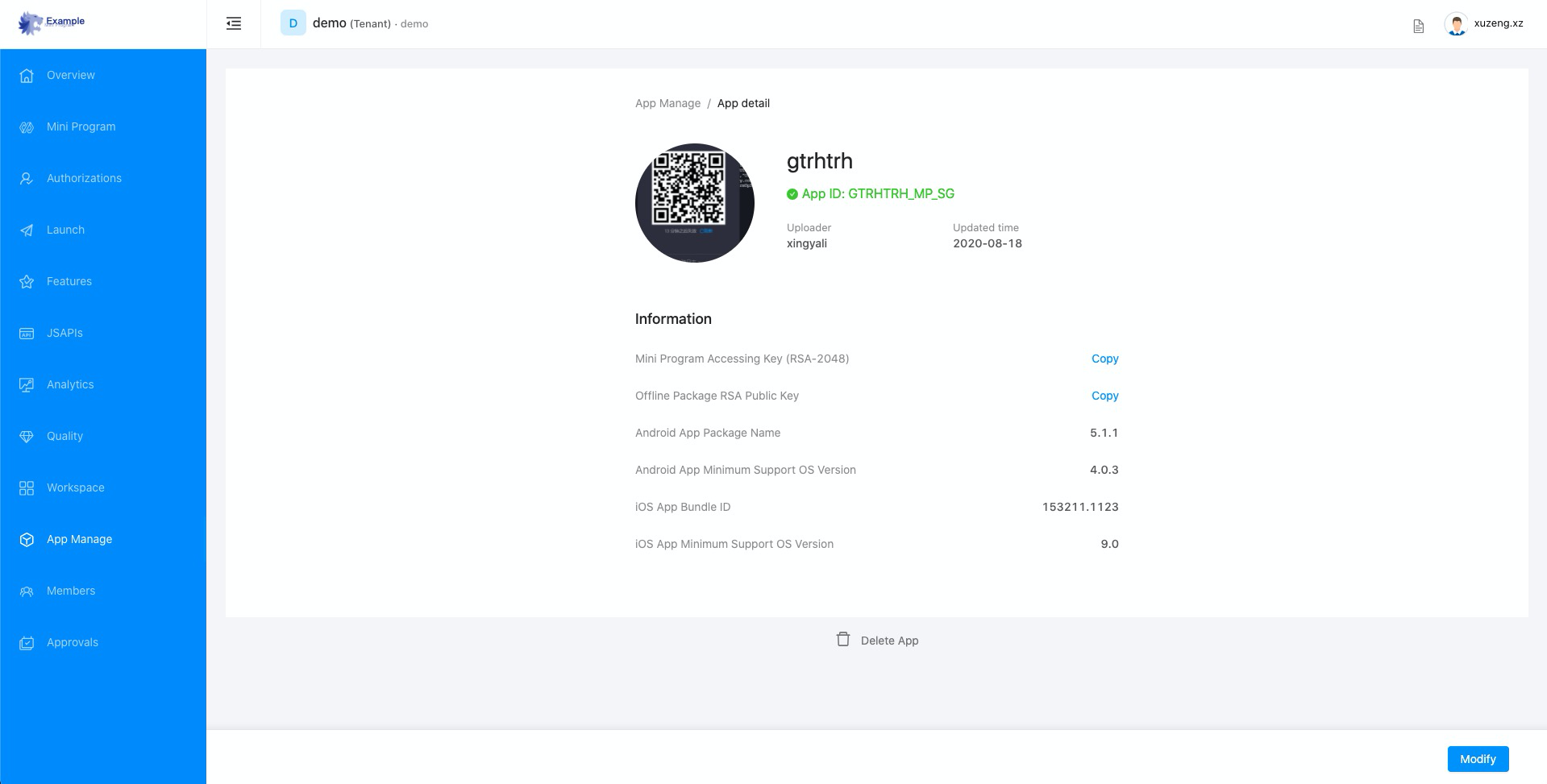
Task: Open the document icon near the avatar
Action: [1418, 26]
